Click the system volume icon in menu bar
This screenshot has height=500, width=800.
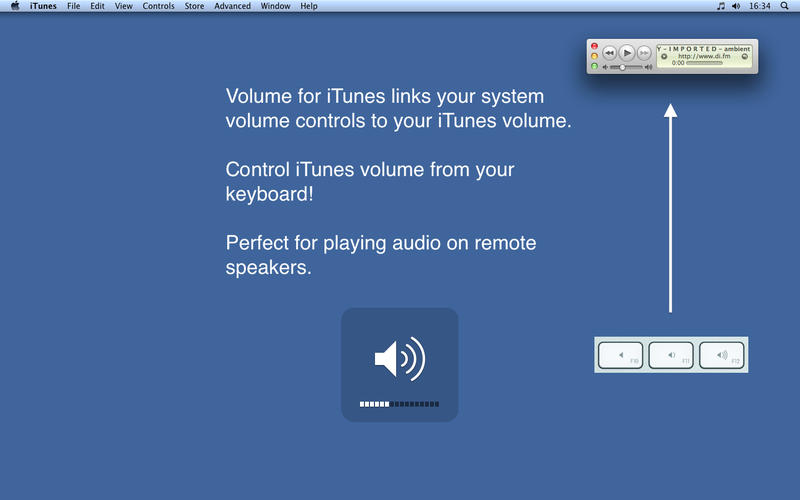click(737, 6)
